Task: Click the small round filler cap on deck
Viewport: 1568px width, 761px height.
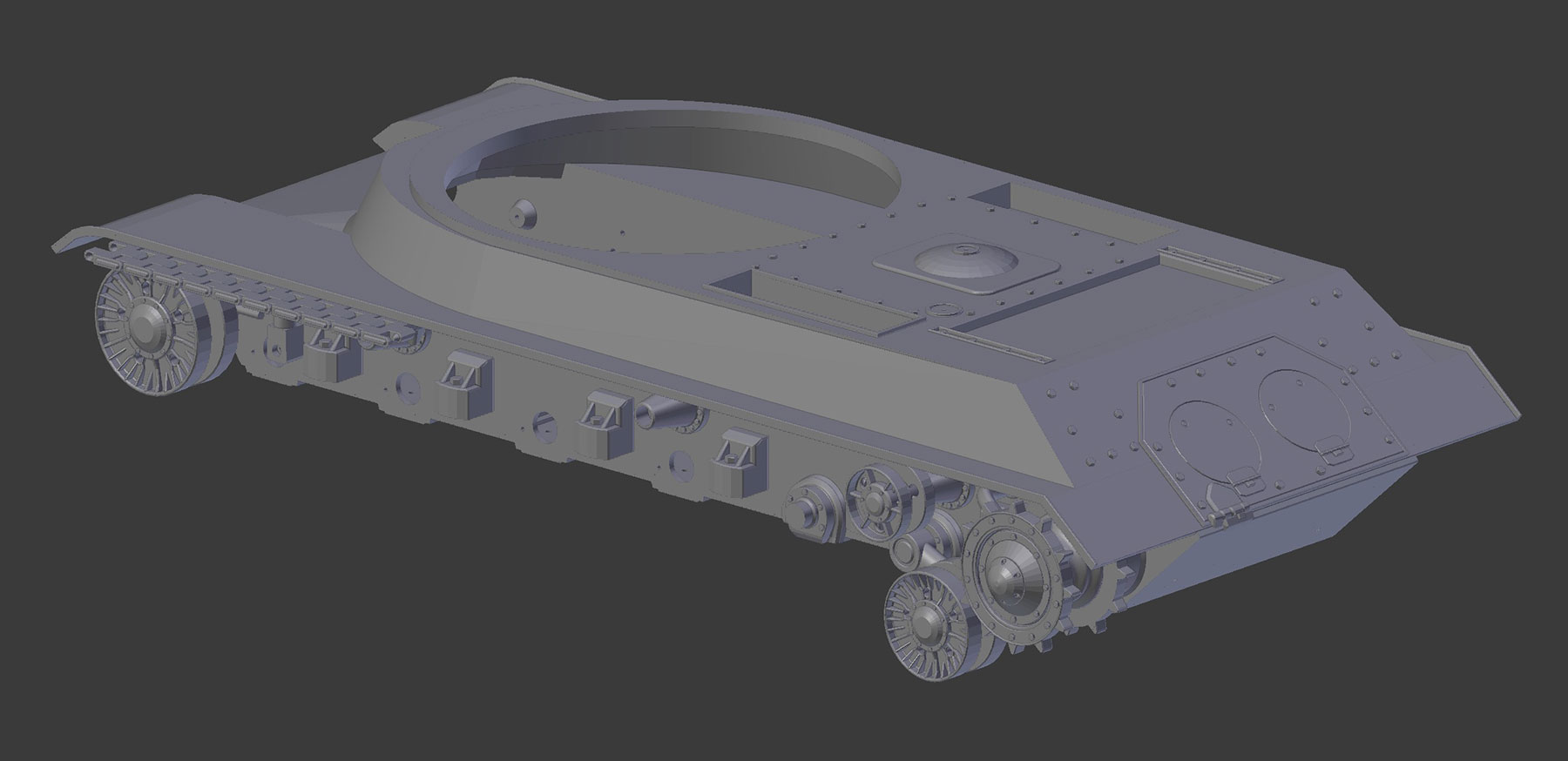Action: (942, 309)
